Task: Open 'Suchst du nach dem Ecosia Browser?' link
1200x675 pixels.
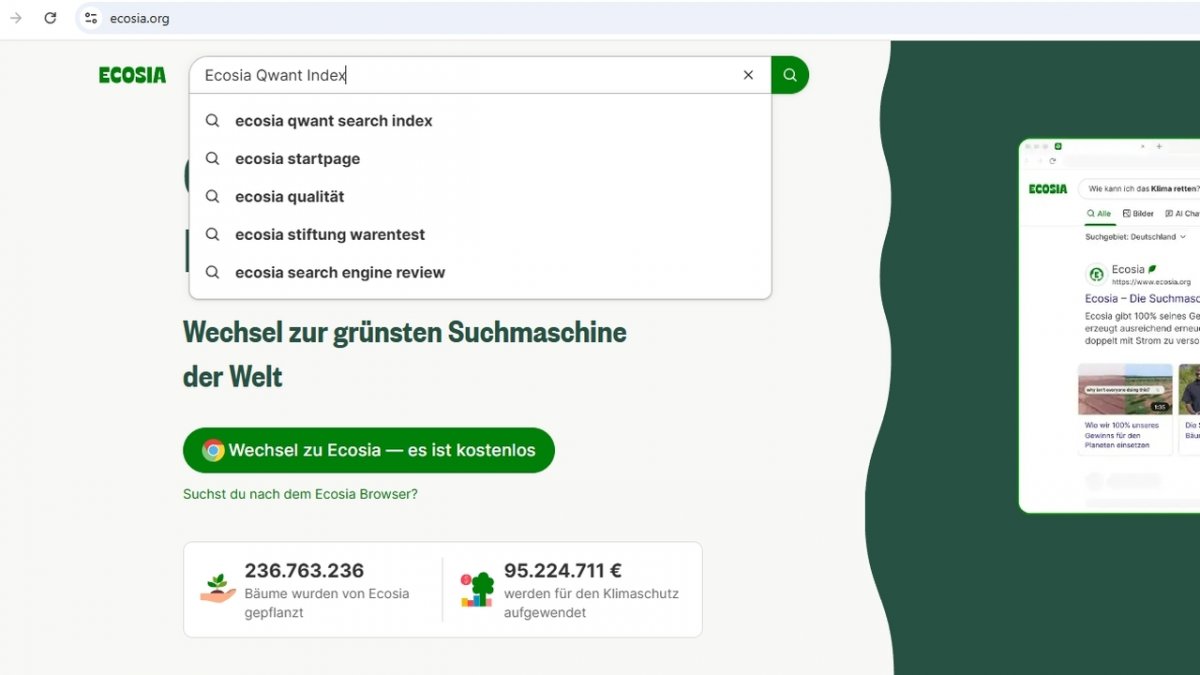Action: tap(300, 494)
